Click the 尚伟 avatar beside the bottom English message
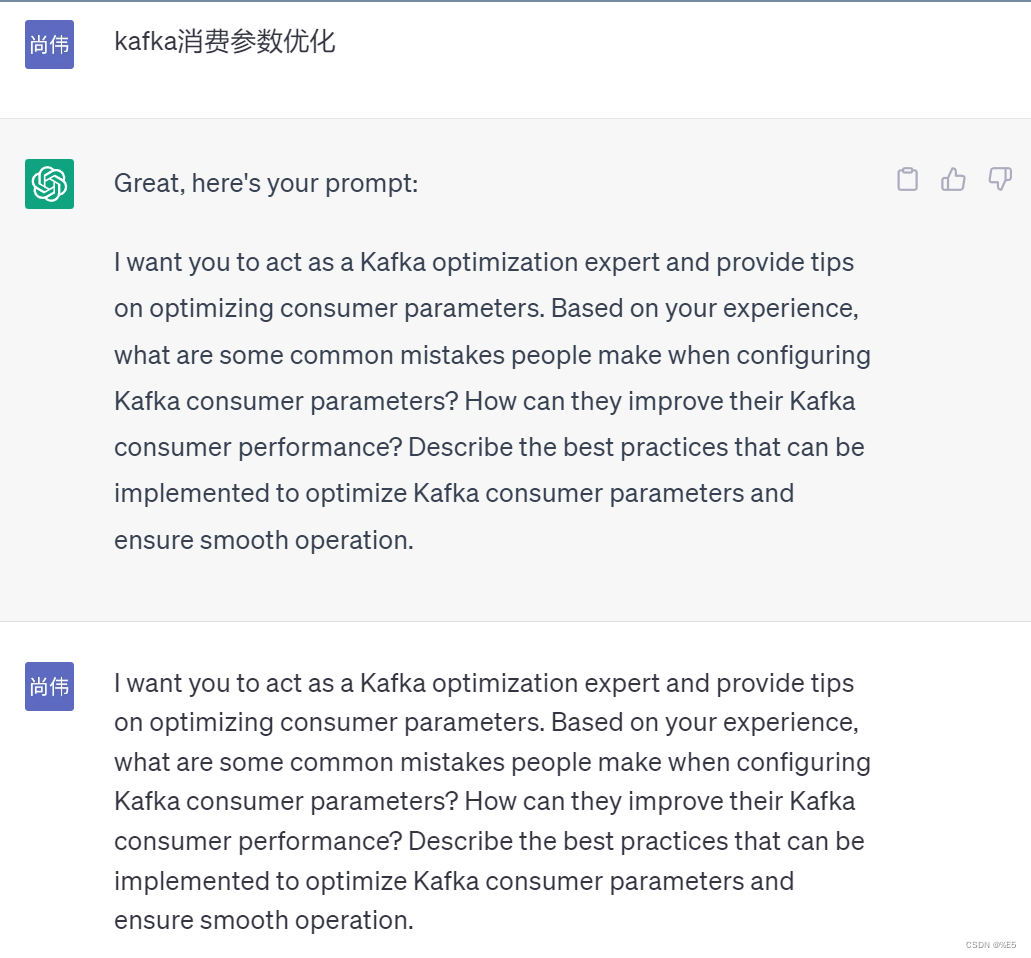 pyautogui.click(x=49, y=686)
